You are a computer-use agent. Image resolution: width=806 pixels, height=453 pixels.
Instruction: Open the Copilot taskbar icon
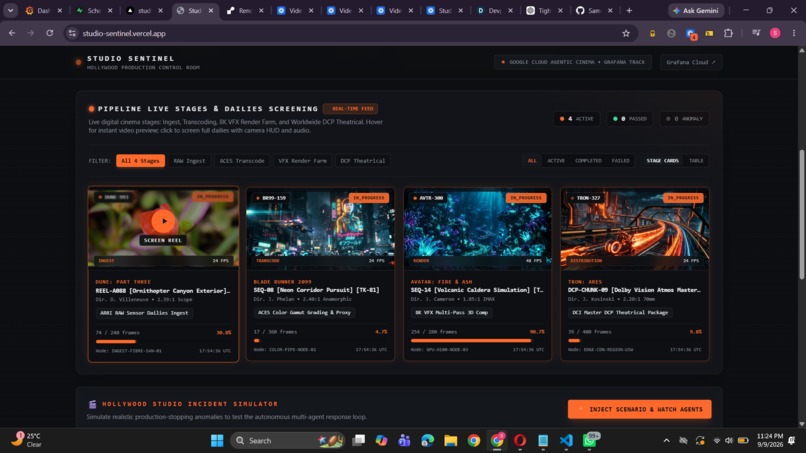pyautogui.click(x=381, y=441)
